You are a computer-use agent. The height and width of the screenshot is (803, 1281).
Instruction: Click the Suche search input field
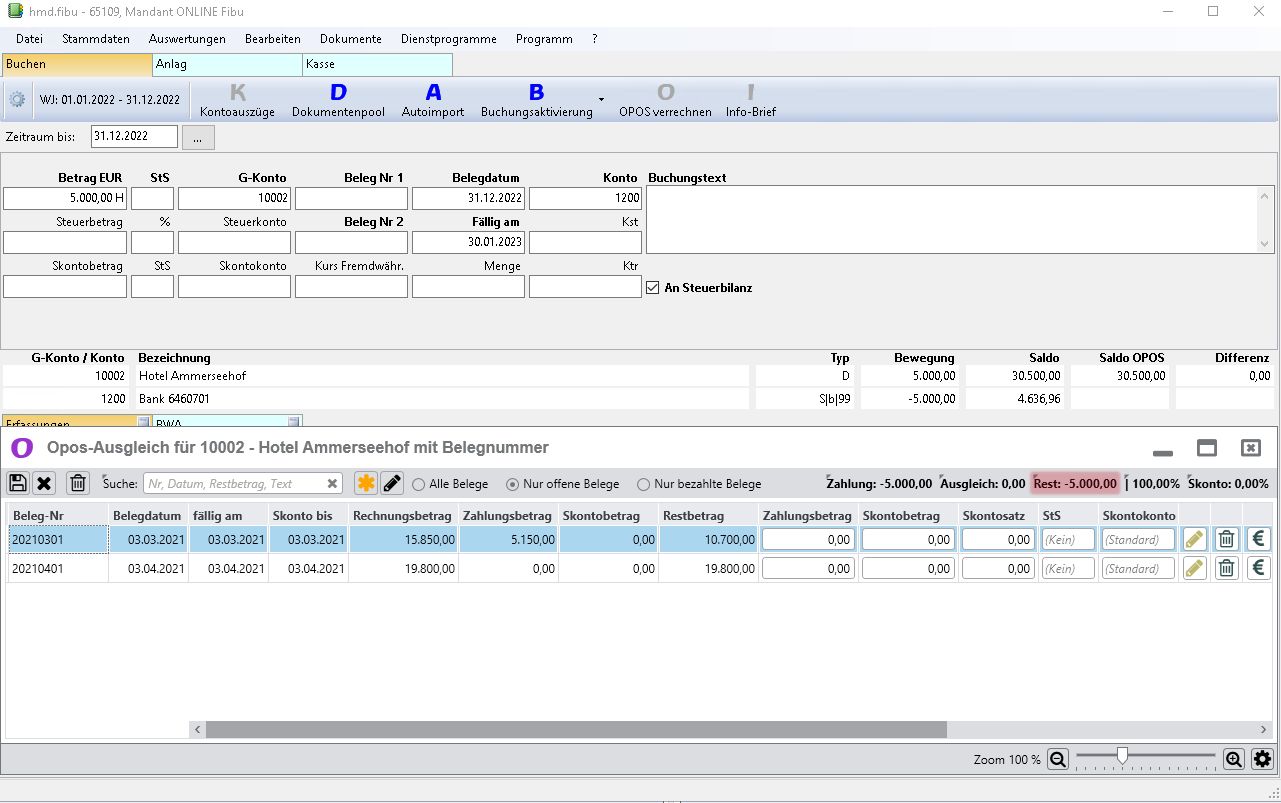click(235, 484)
